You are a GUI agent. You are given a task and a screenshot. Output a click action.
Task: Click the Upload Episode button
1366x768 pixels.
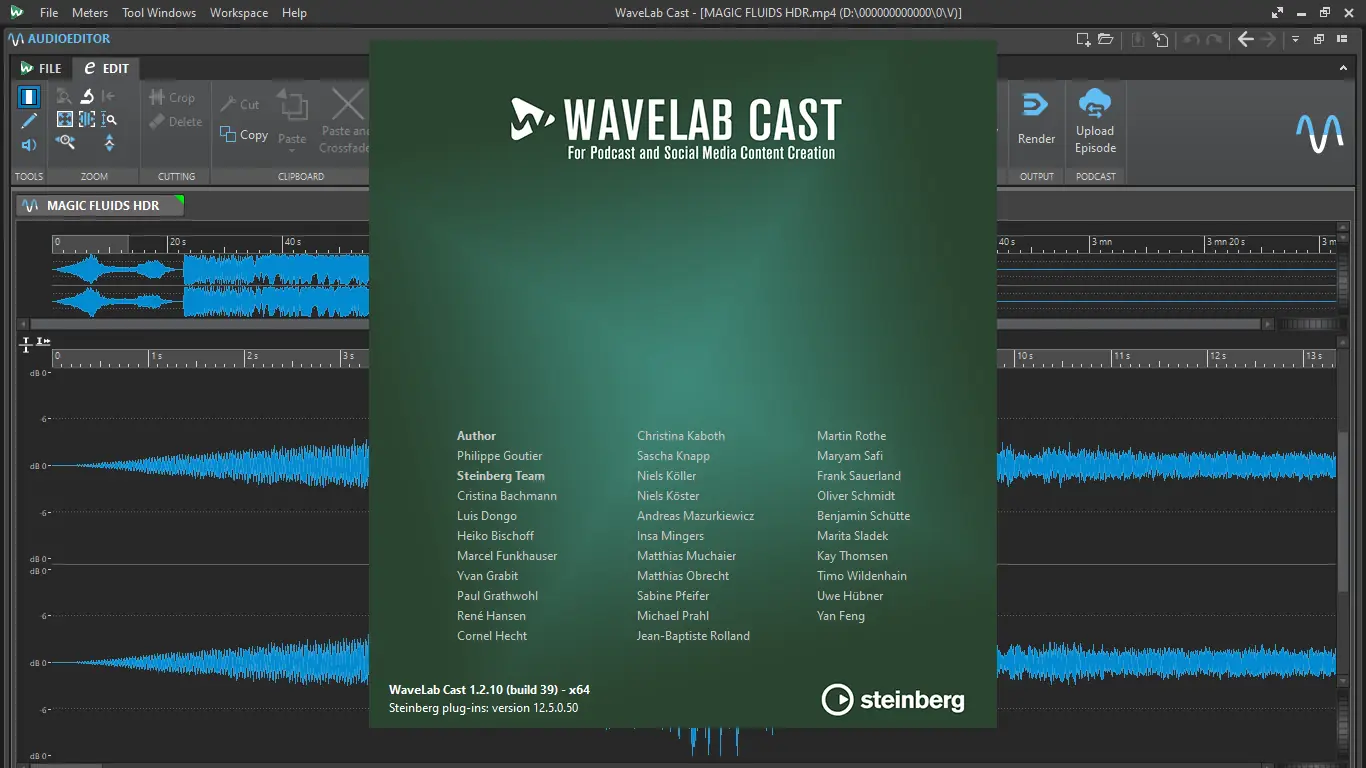tap(1095, 120)
